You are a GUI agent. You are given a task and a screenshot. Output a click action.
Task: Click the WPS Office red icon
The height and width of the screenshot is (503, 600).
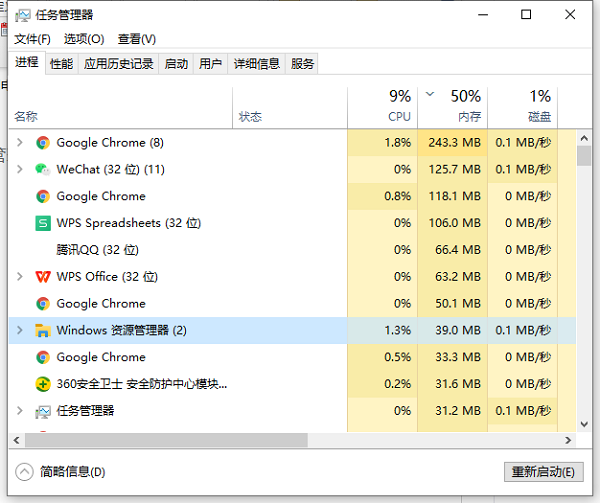43,277
